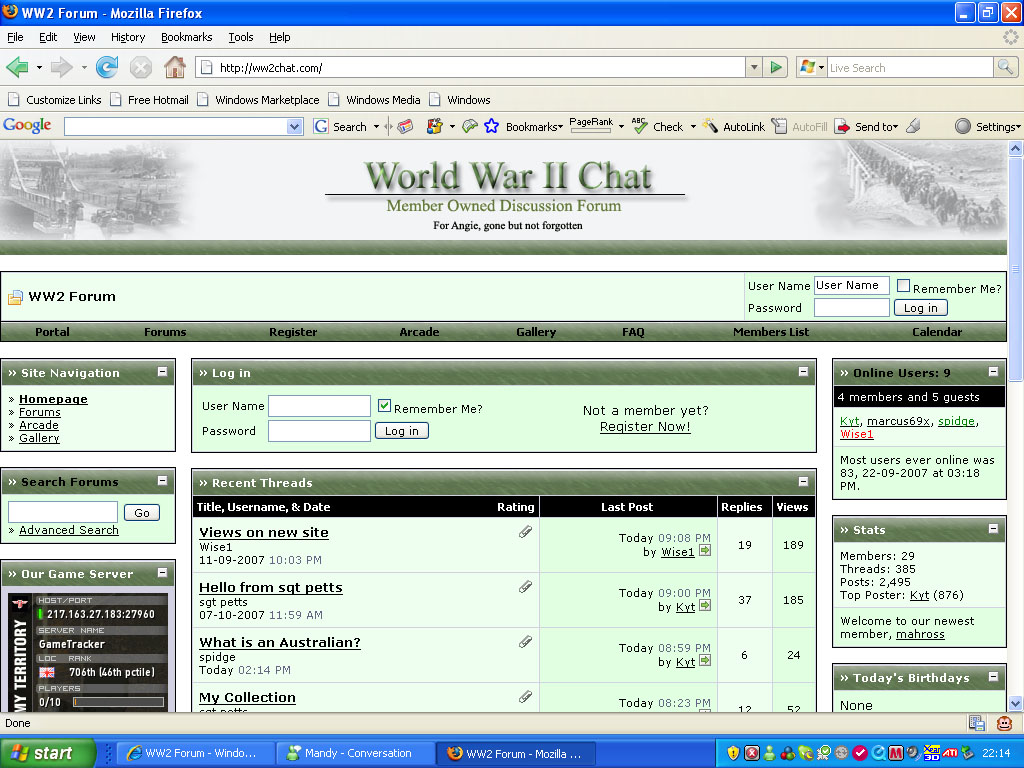Click the green Go arrow beside address bar
The width and height of the screenshot is (1024, 768).
click(x=776, y=67)
